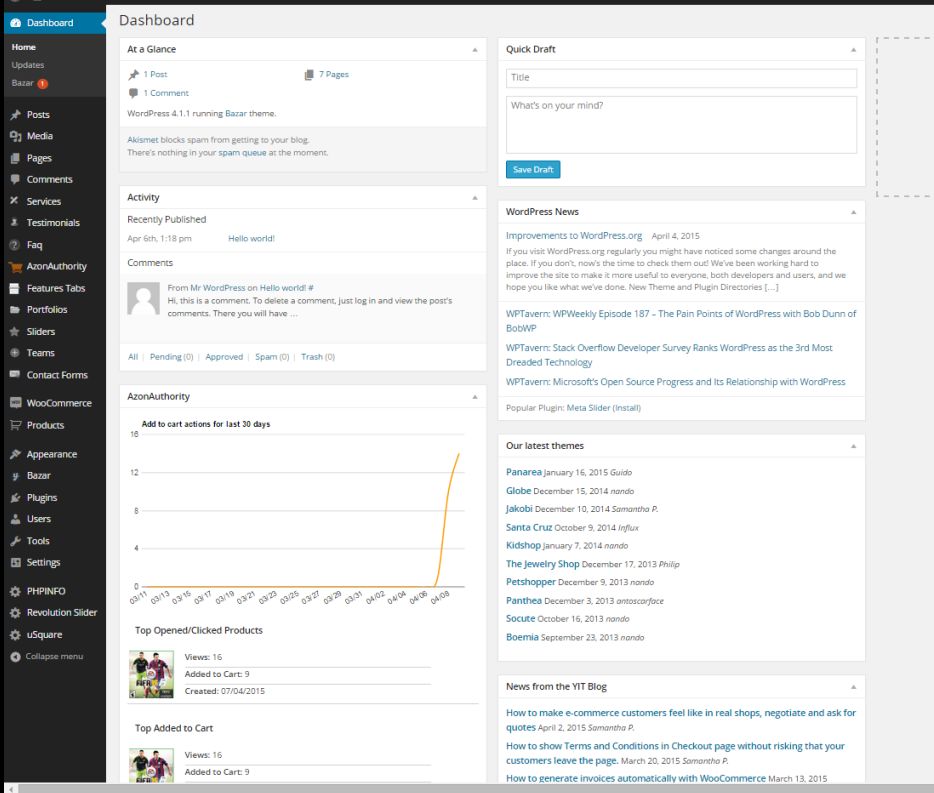Screen dimensions: 934x793
Task: Click the Users icon in sidebar
Action: [x=15, y=519]
